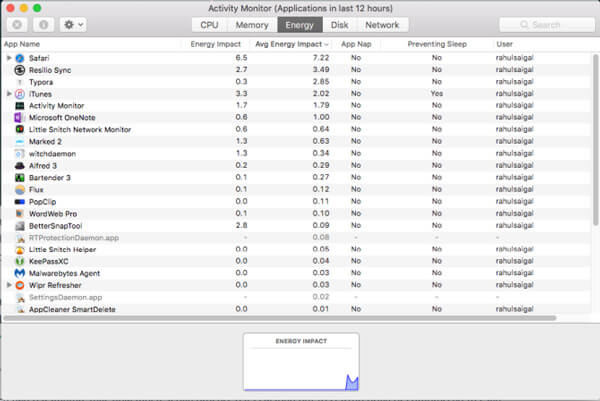Click the Malwarebytes Agent icon

[x=20, y=273]
